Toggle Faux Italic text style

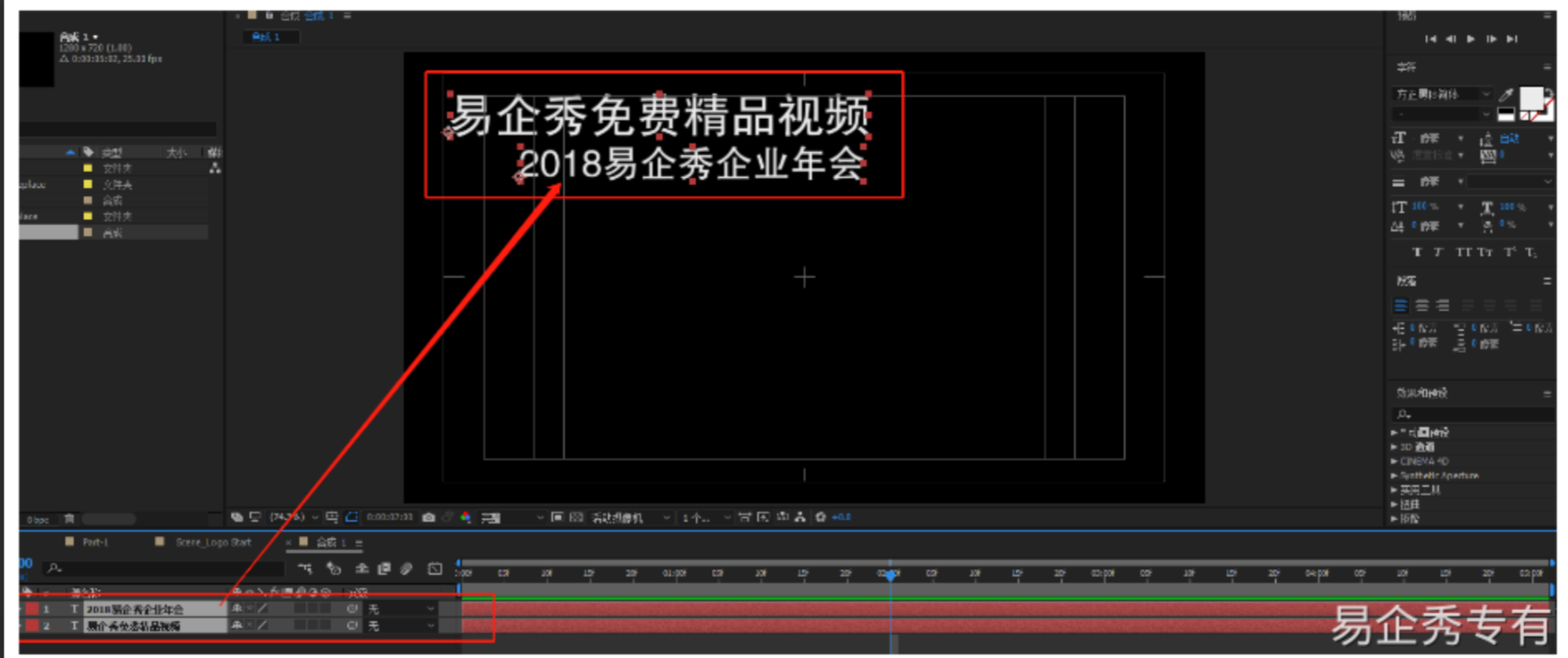tap(1438, 252)
